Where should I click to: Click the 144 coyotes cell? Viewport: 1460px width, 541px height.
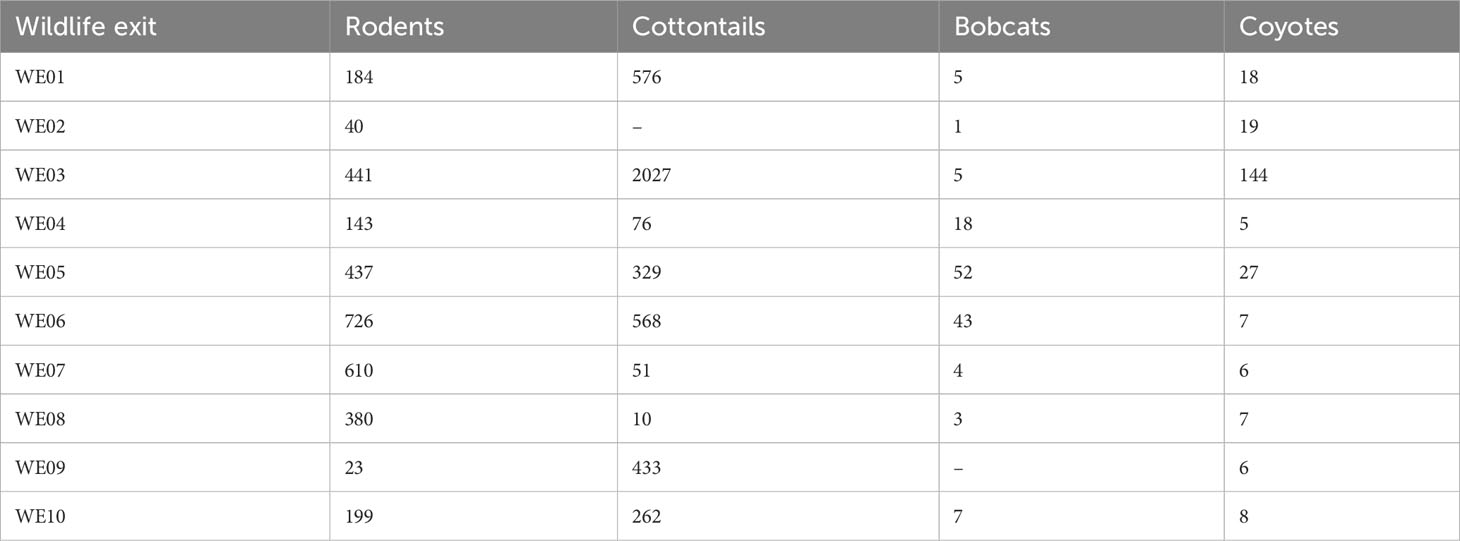click(1253, 175)
